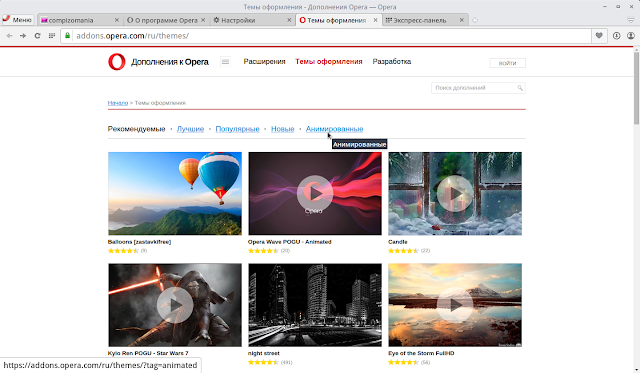Play the Eye of the Storm preview
The height and width of the screenshot is (373, 640).
(455, 305)
